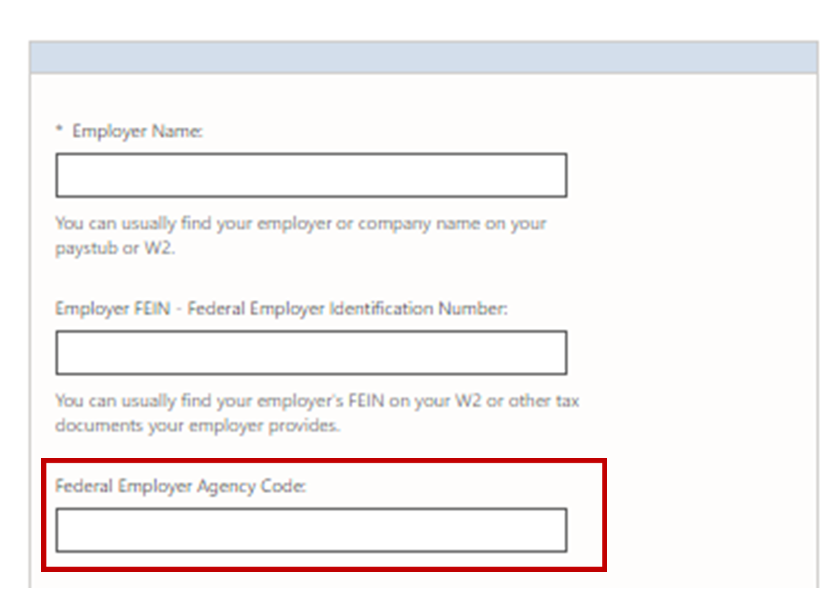The image size is (824, 589).
Task: Click the word 'Number:' in the FEIN label
Action: (473, 308)
